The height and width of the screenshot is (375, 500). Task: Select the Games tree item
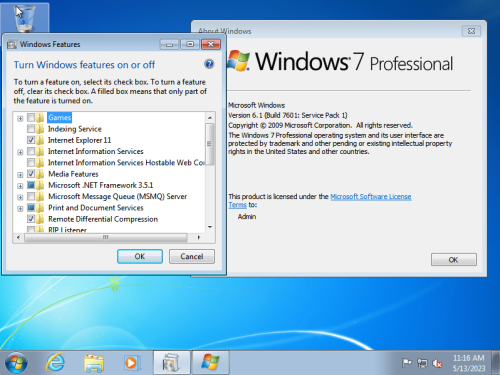pyautogui.click(x=60, y=117)
